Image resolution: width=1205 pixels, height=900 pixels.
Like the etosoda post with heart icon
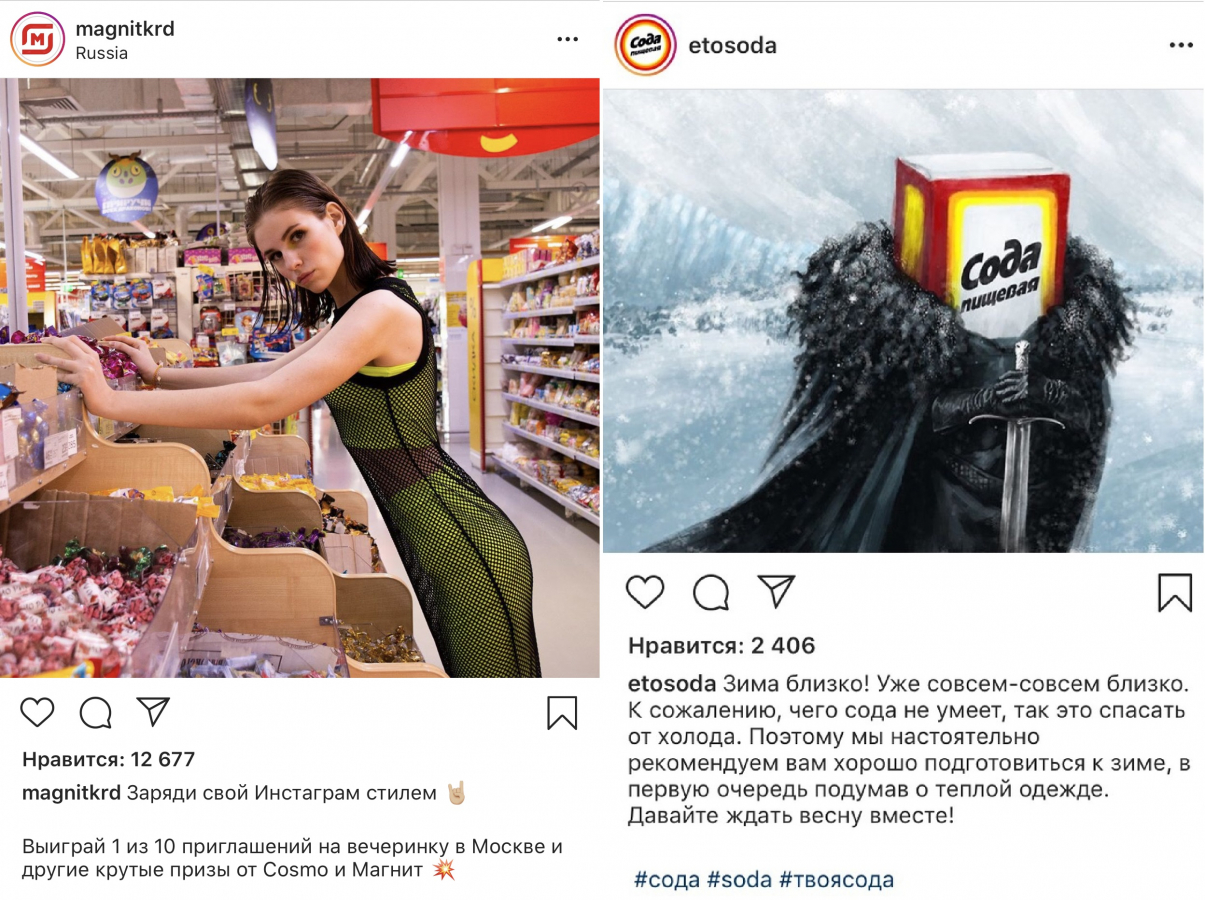645,592
